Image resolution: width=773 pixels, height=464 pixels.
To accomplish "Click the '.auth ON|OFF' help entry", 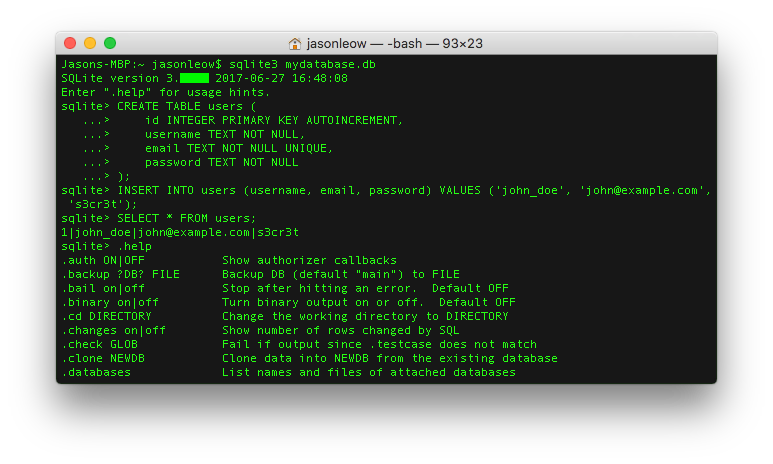I will click(x=103, y=260).
